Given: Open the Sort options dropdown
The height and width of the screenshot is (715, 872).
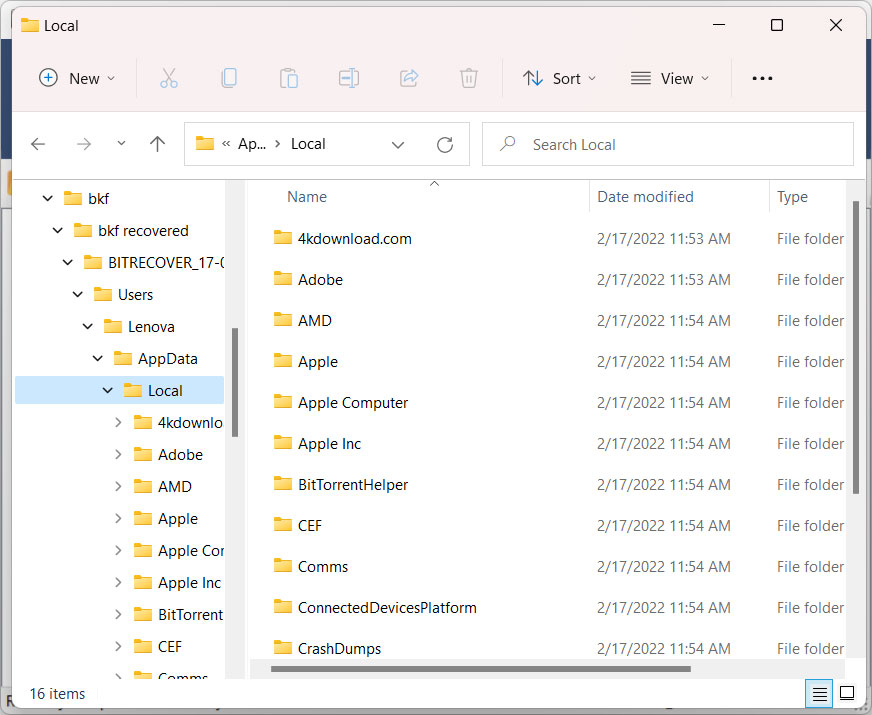Looking at the screenshot, I should pos(559,78).
